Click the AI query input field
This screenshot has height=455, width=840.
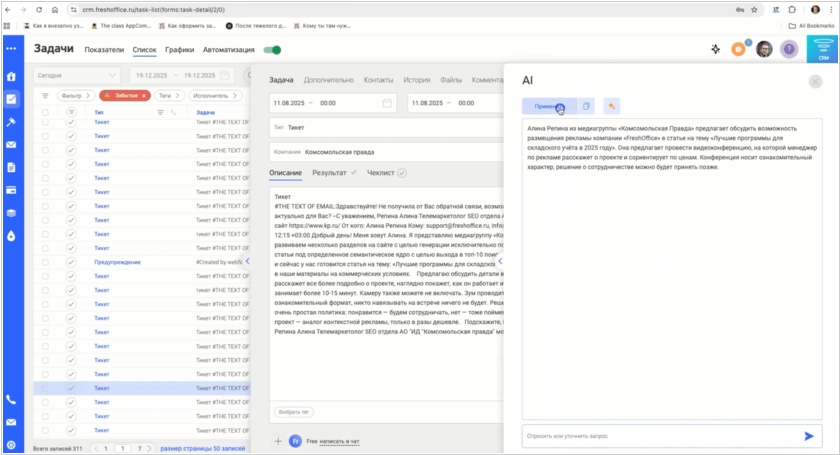(x=660, y=436)
